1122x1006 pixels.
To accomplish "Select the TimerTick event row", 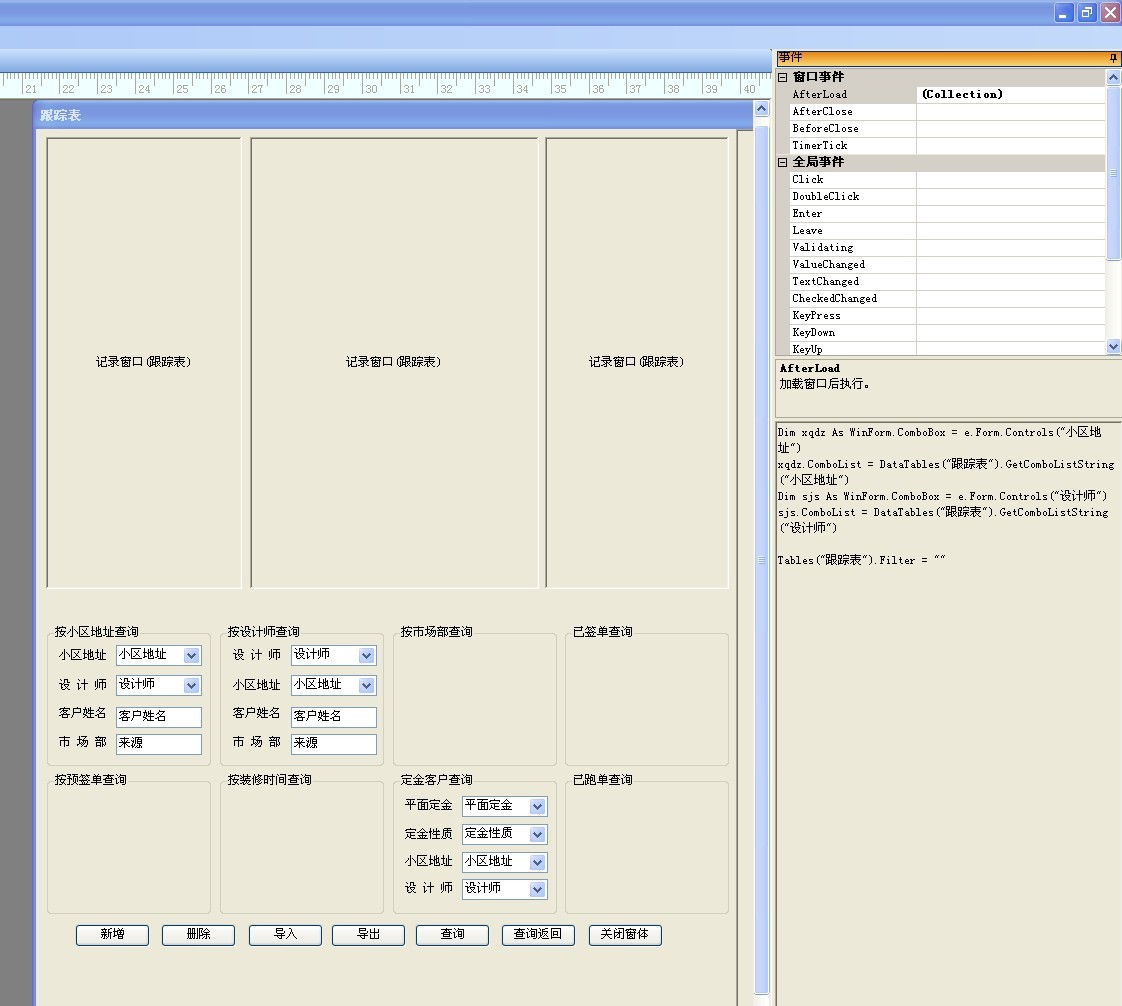I will point(947,146).
